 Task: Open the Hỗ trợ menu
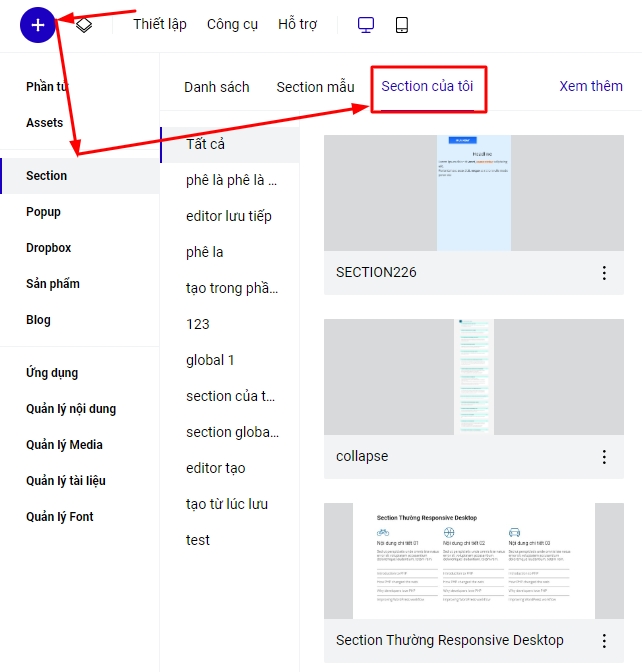297,25
